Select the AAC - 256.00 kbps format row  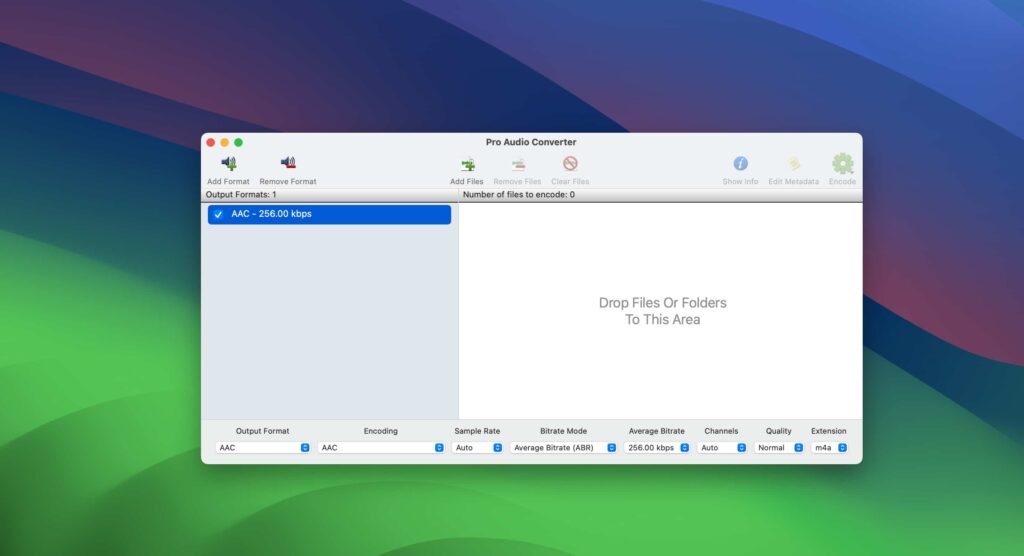pyautogui.click(x=329, y=214)
